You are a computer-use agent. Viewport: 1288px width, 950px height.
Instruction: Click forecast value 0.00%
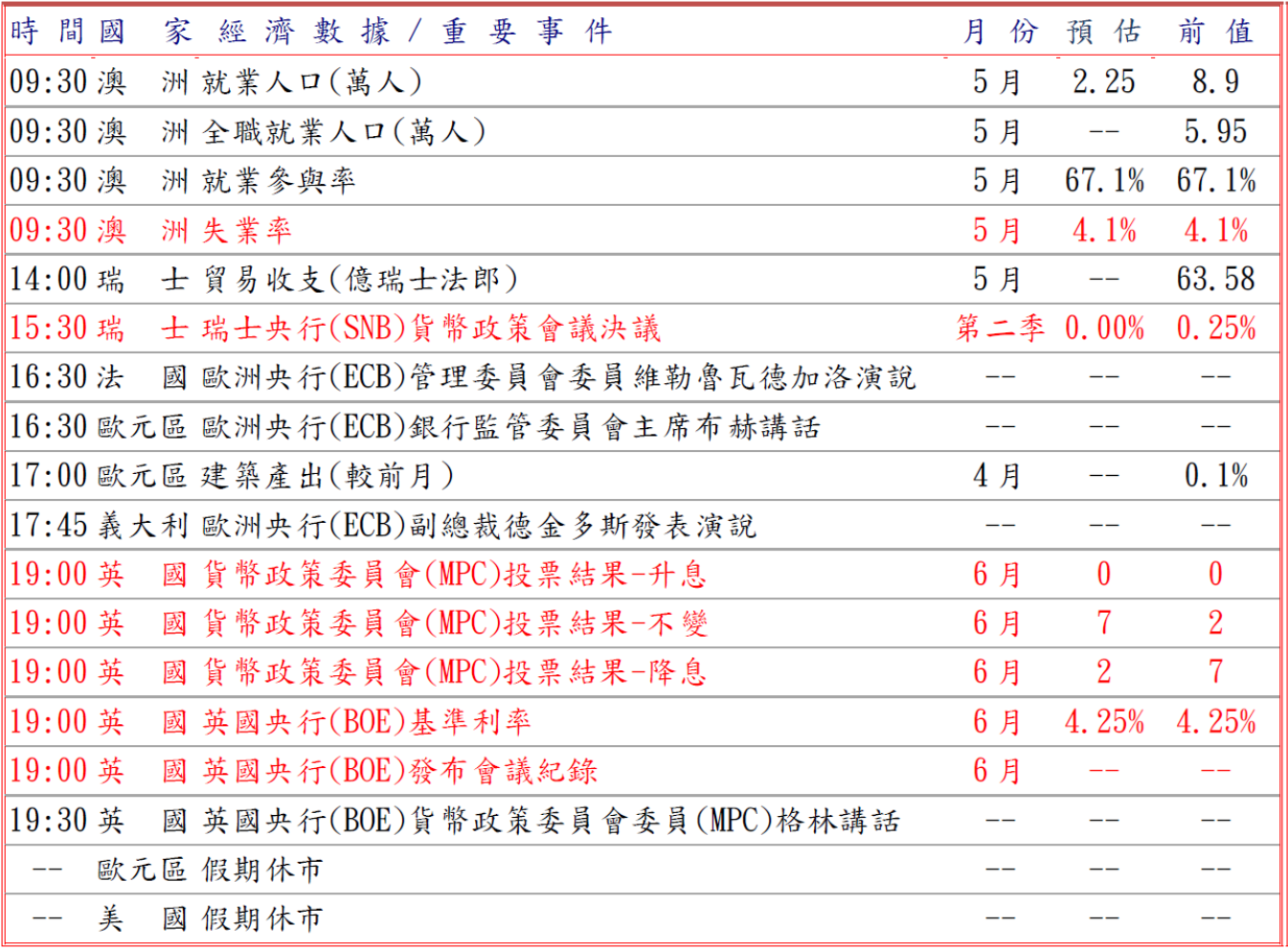click(x=1104, y=328)
